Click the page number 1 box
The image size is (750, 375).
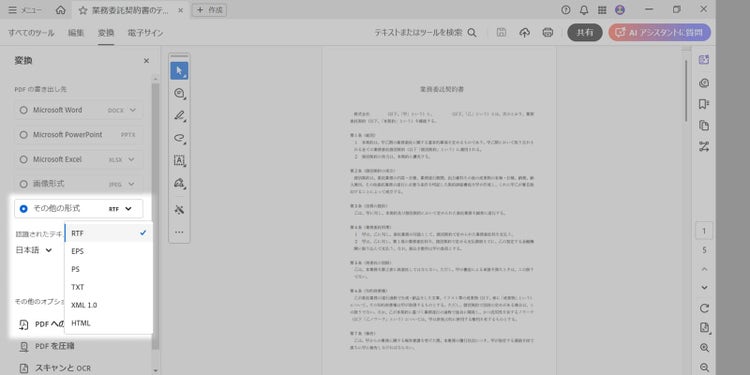pos(704,231)
